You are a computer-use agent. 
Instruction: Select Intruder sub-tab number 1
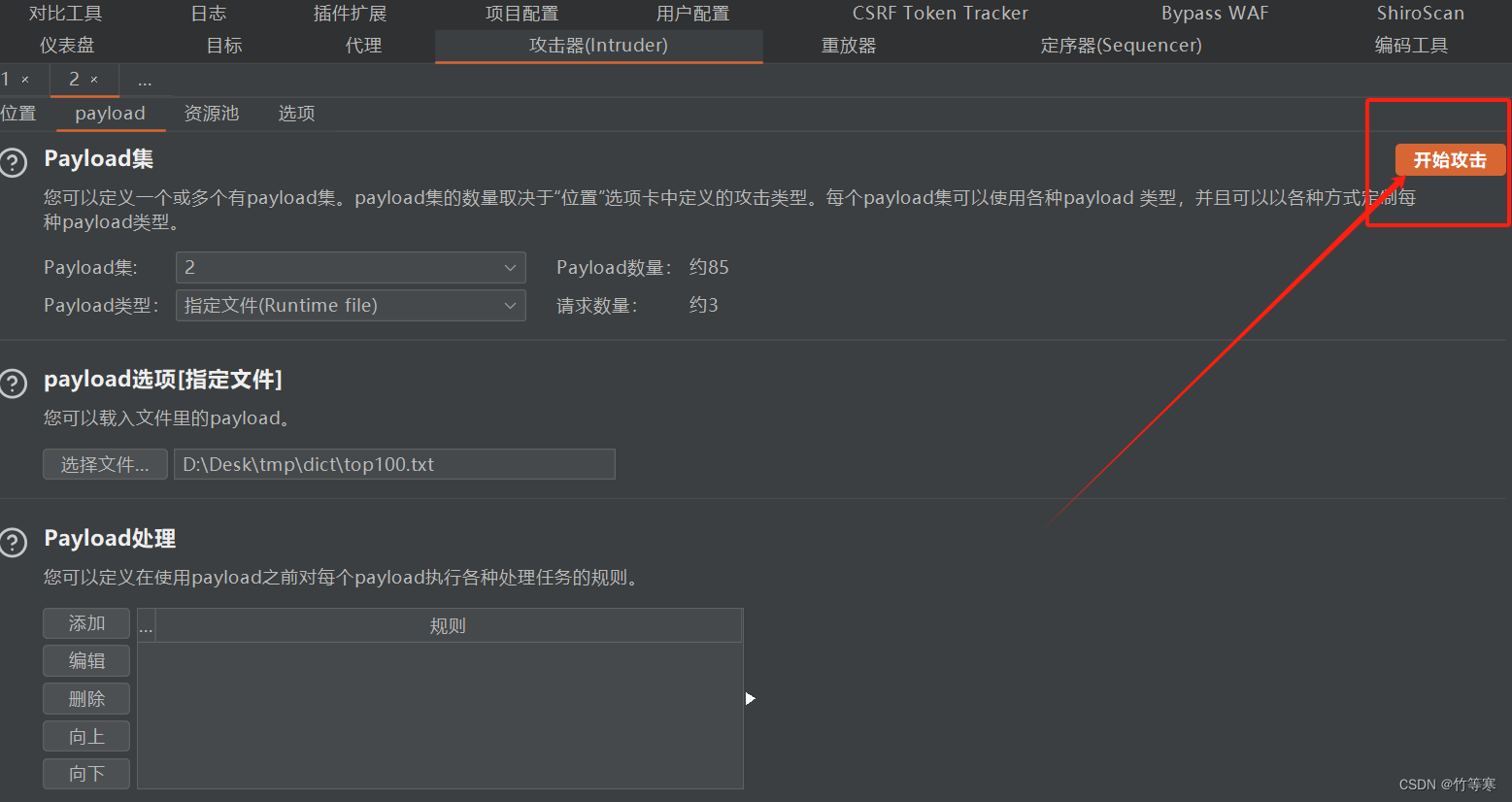coord(6,80)
